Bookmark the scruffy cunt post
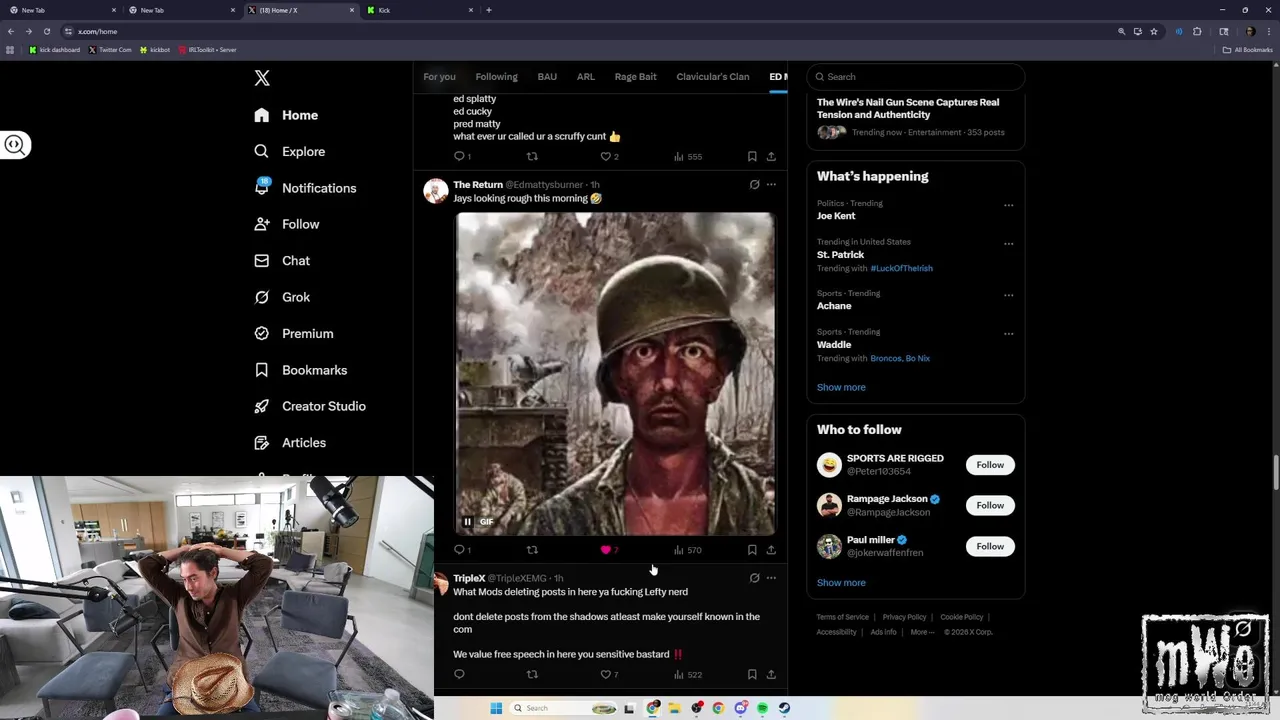The height and width of the screenshot is (720, 1280). 752,157
